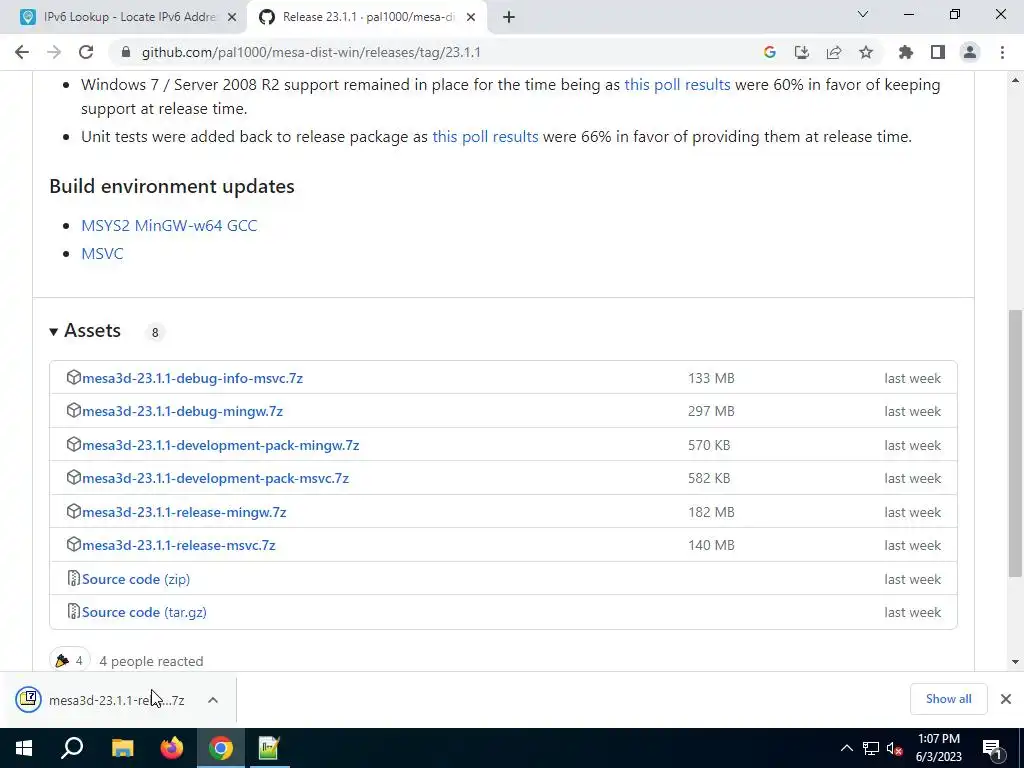This screenshot has width=1024, height=768.
Task: Download mesa3d-23.1.1-debug-mingw.7z
Action: 182,411
